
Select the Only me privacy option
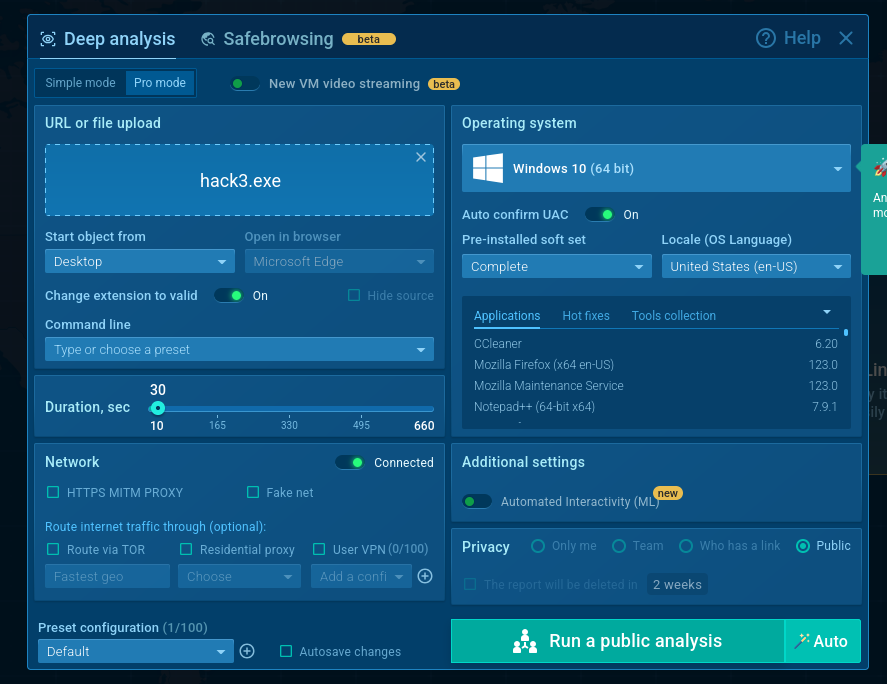538,546
